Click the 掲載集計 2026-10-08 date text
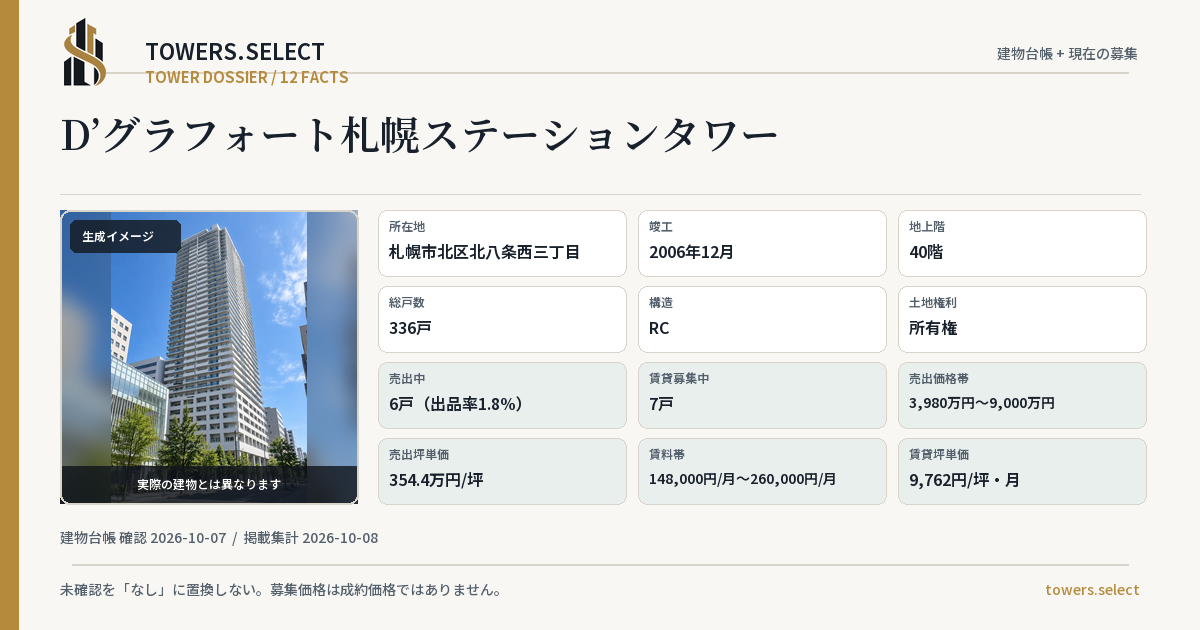1200x630 pixels. pos(311,538)
